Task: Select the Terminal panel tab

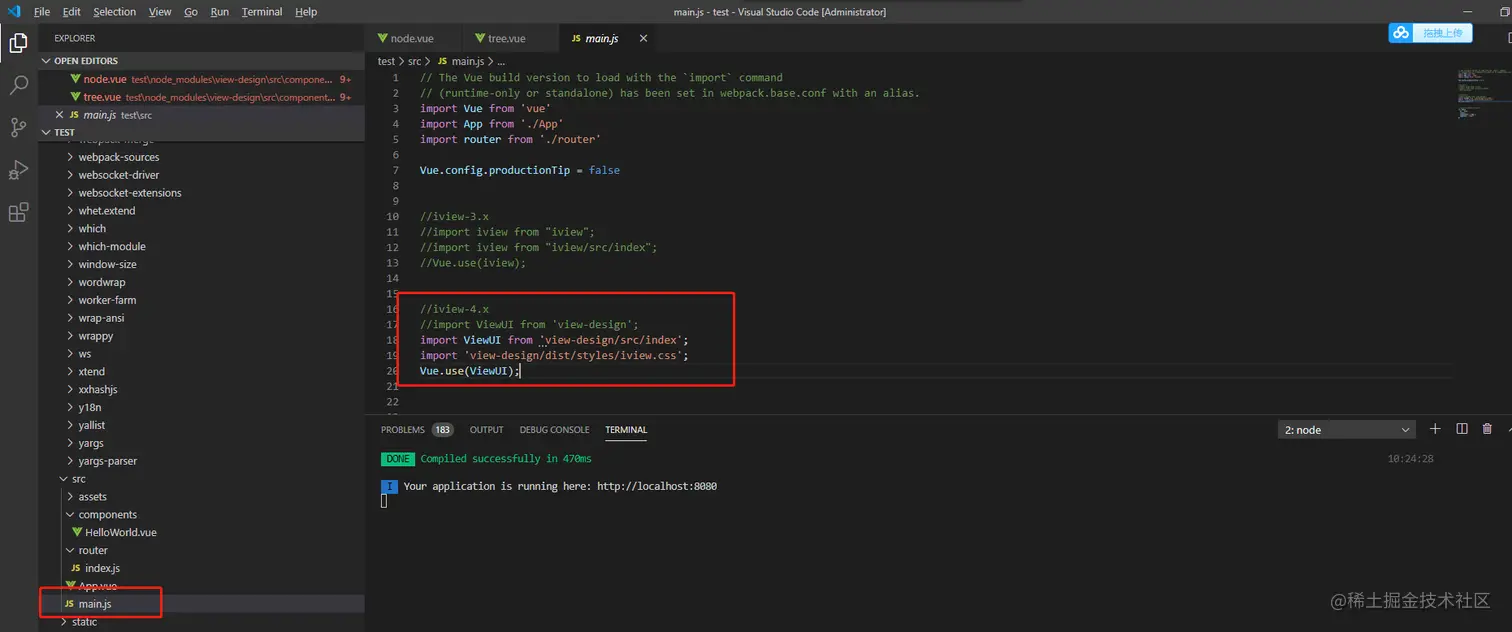Action: (626, 430)
